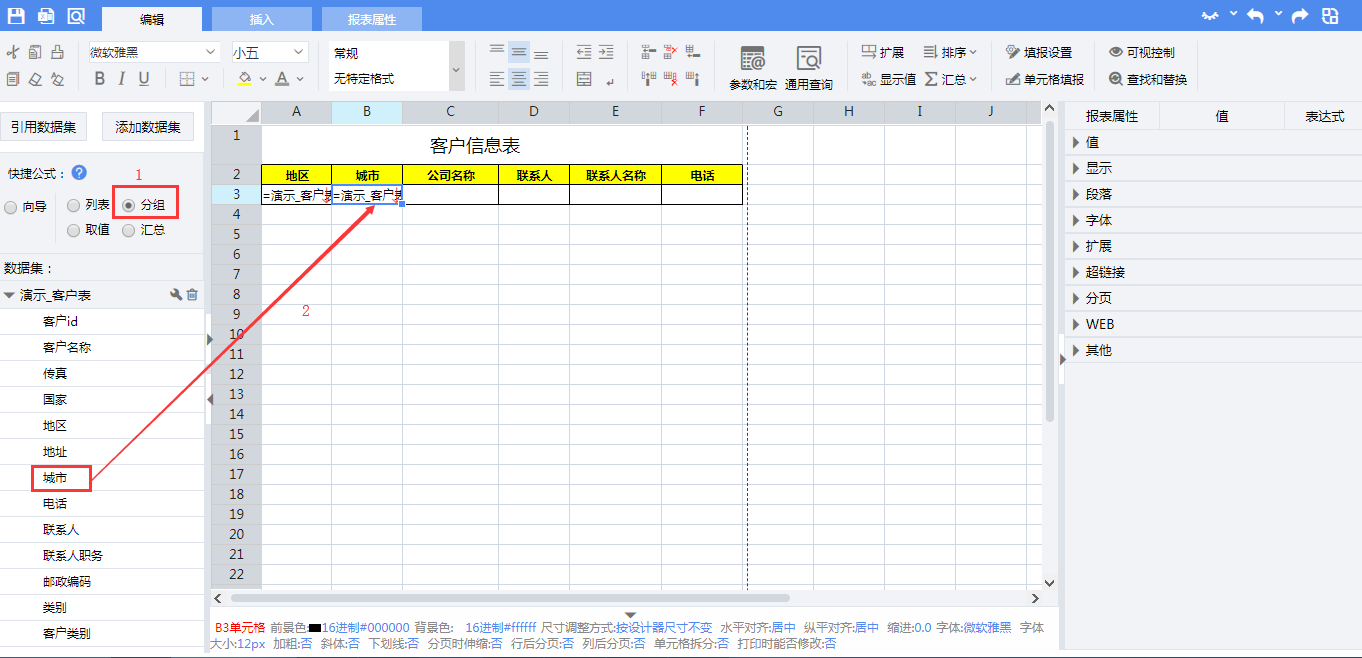
Task: Open 参数和宏 parameters and macros
Action: click(x=752, y=67)
